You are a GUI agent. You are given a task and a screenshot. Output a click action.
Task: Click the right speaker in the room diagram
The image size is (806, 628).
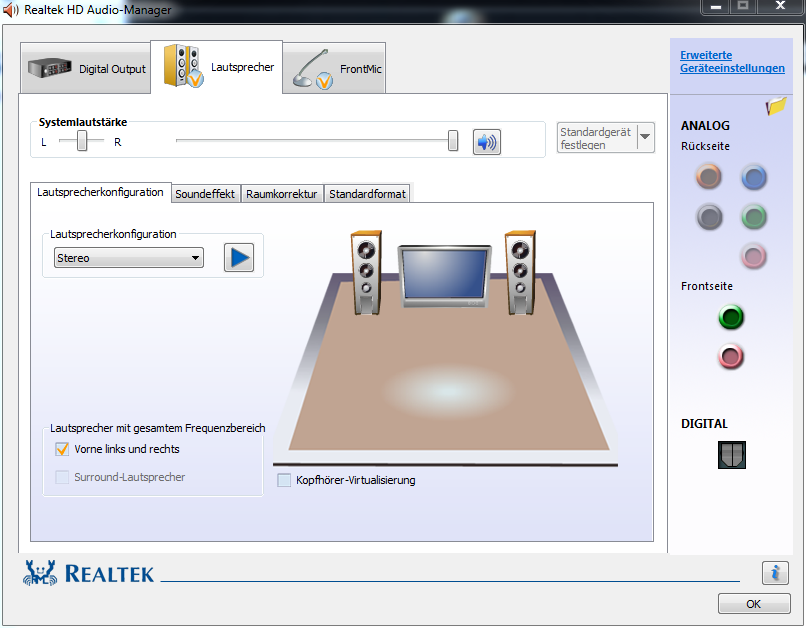pyautogui.click(x=520, y=272)
